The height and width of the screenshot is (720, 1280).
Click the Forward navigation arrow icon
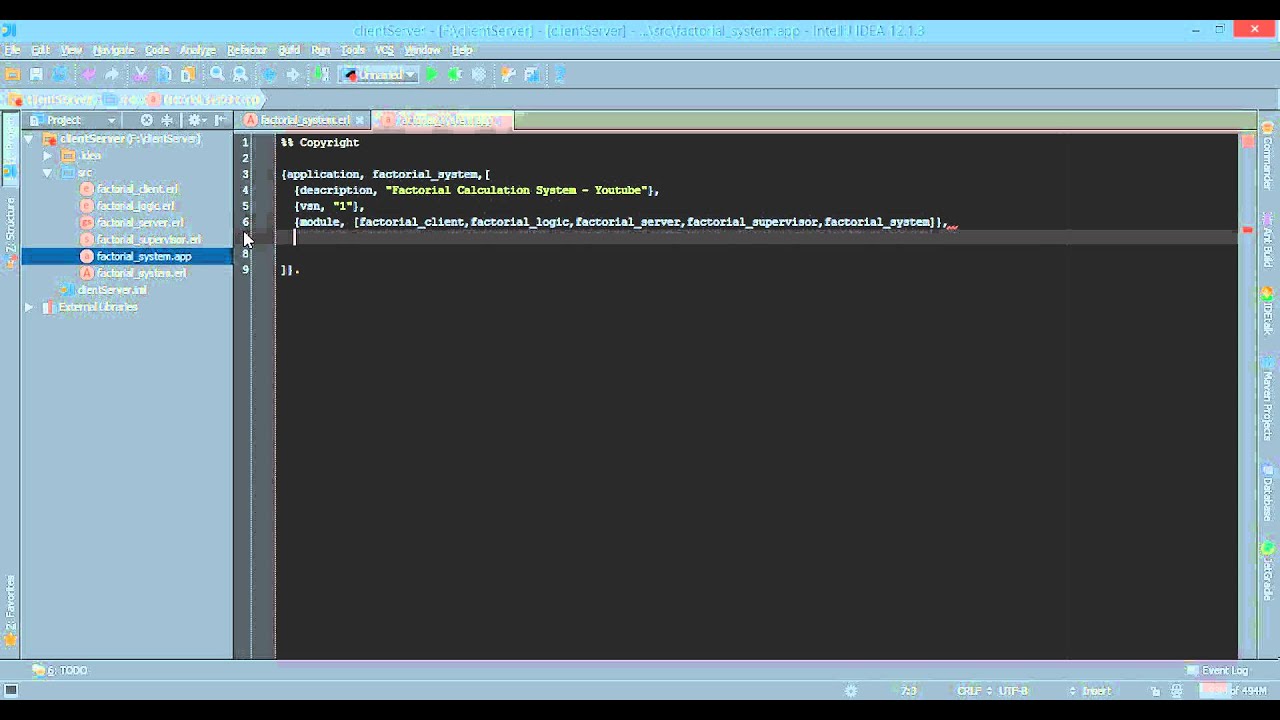(x=292, y=75)
